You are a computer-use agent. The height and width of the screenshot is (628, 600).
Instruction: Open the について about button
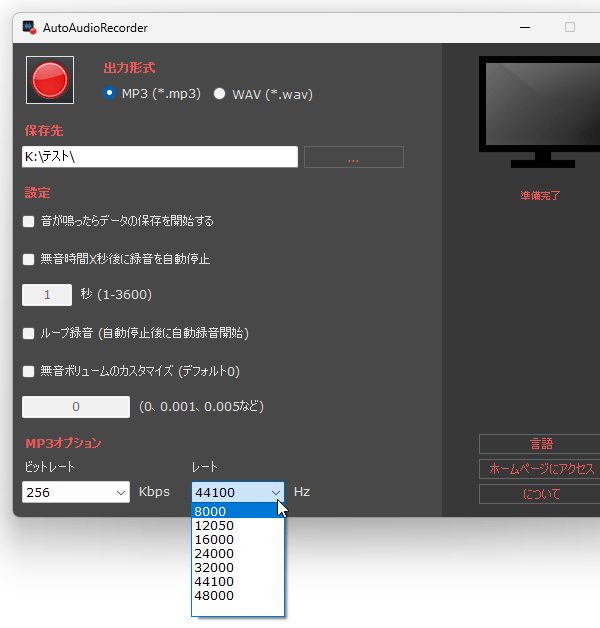(x=541, y=494)
